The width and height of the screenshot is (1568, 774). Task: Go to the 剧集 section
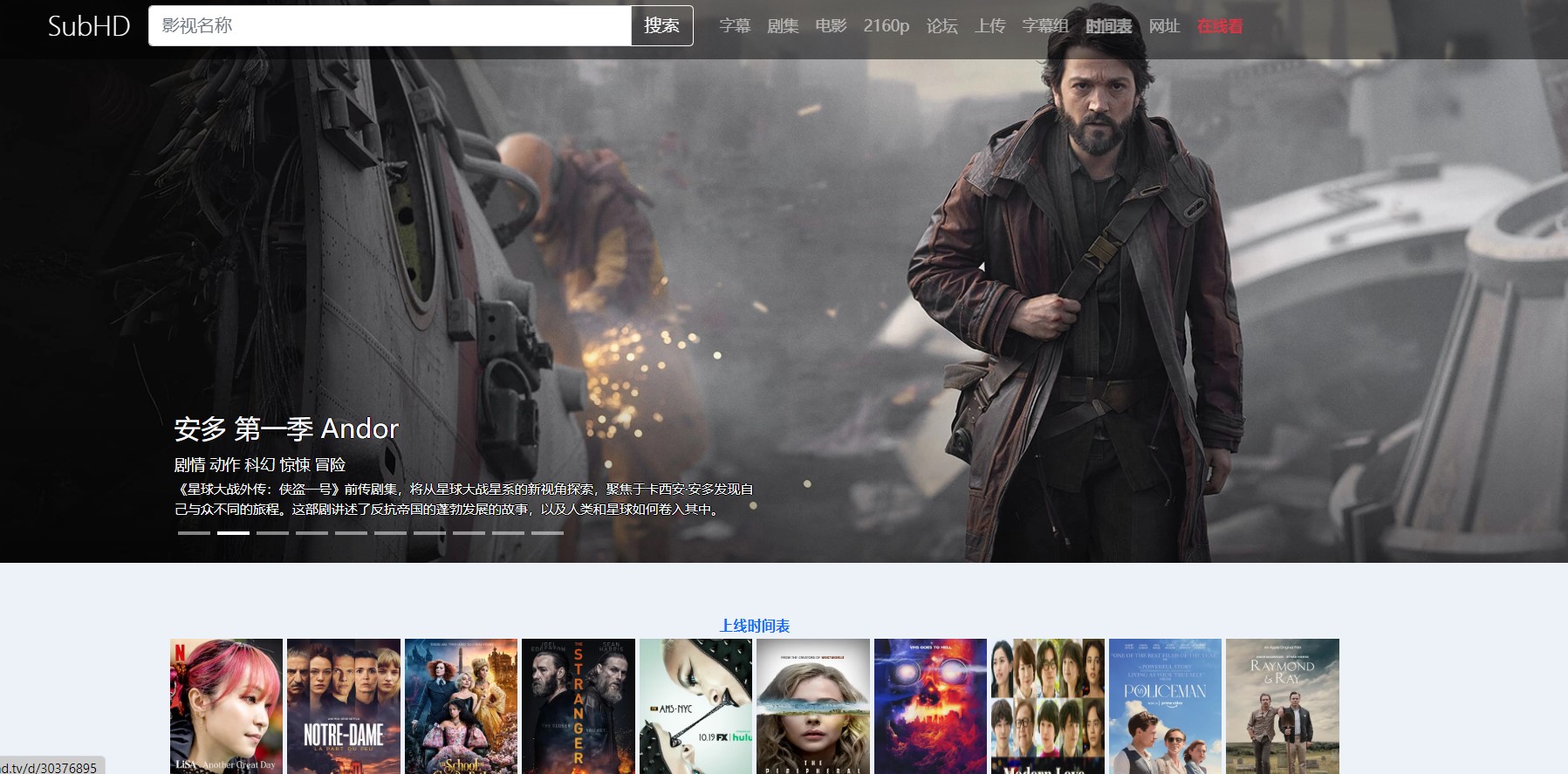click(x=783, y=26)
